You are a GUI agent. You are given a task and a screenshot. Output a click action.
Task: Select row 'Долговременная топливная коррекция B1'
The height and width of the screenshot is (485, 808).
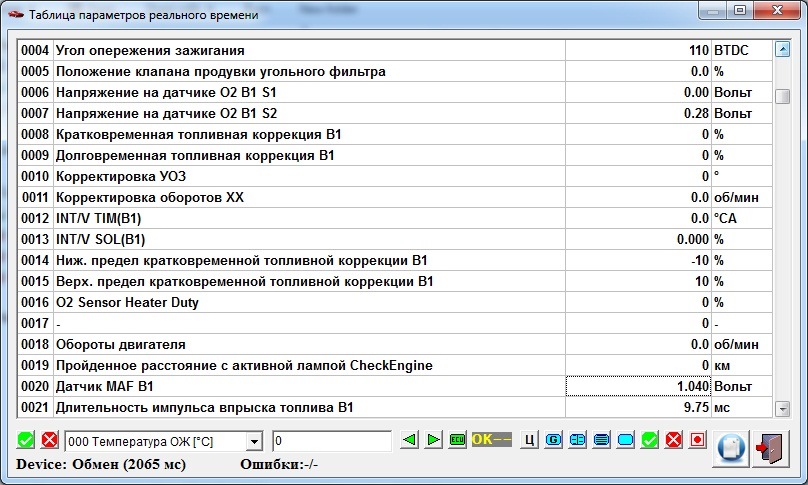click(x=395, y=155)
